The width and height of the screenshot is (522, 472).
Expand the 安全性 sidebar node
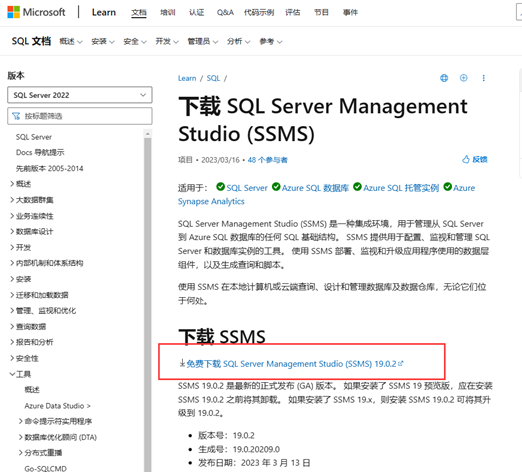tap(24, 358)
